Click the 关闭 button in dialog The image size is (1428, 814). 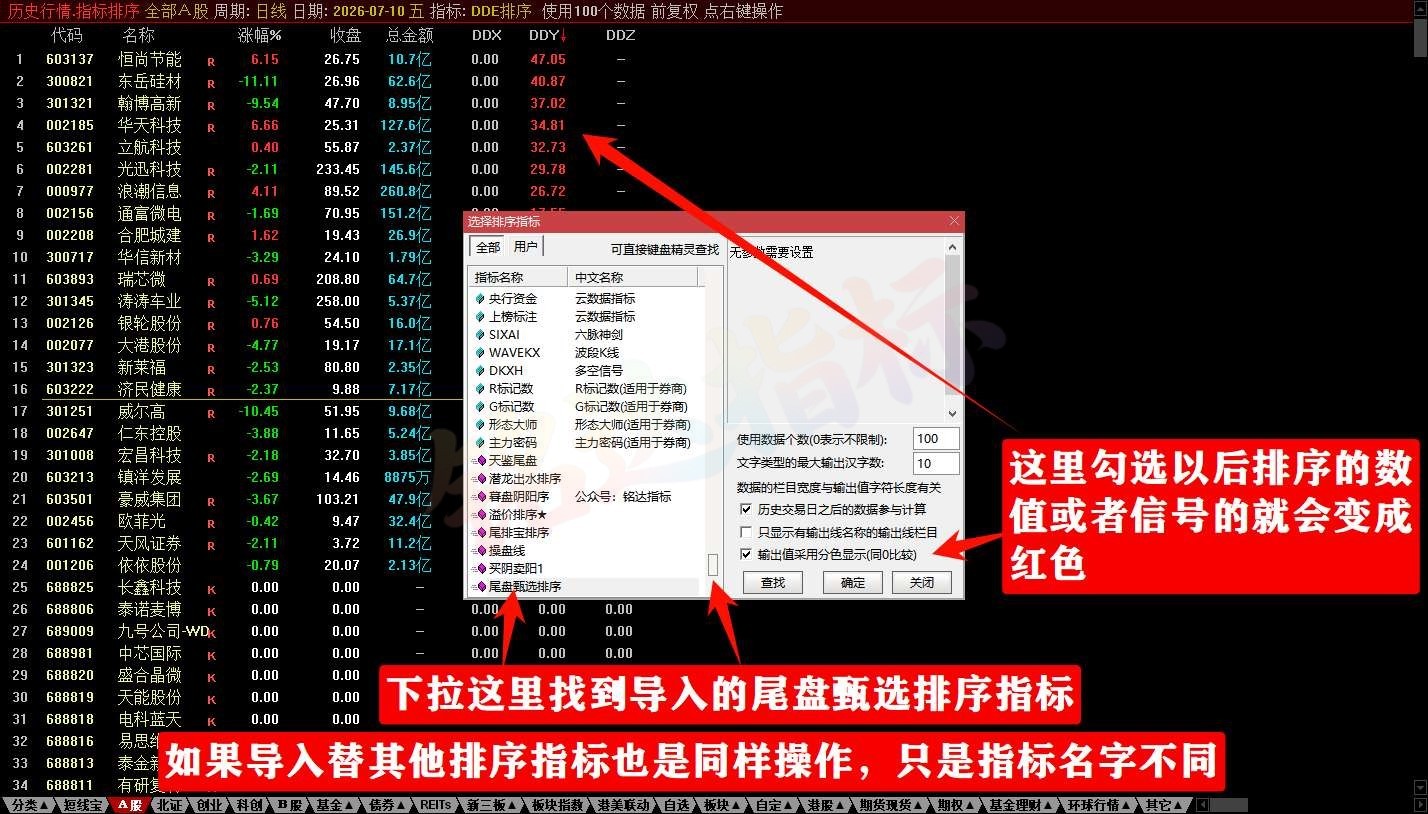[x=921, y=582]
